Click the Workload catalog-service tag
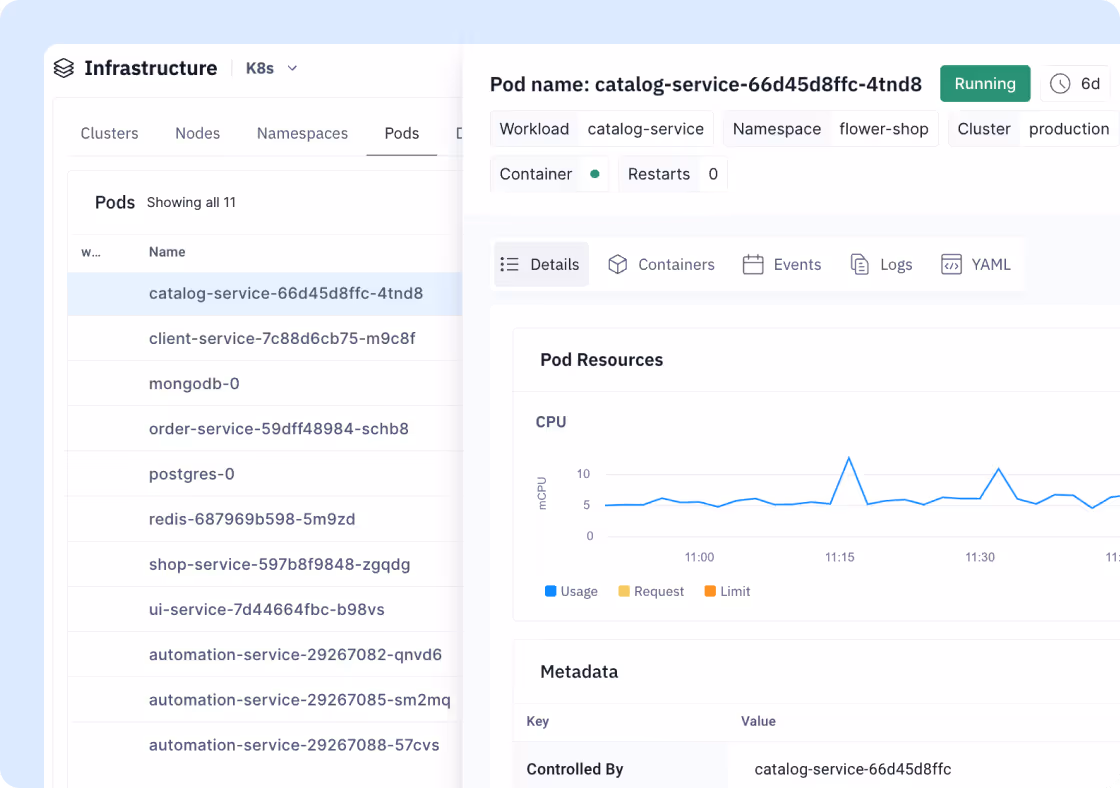Screen dimensions: 1120x788 (601, 129)
